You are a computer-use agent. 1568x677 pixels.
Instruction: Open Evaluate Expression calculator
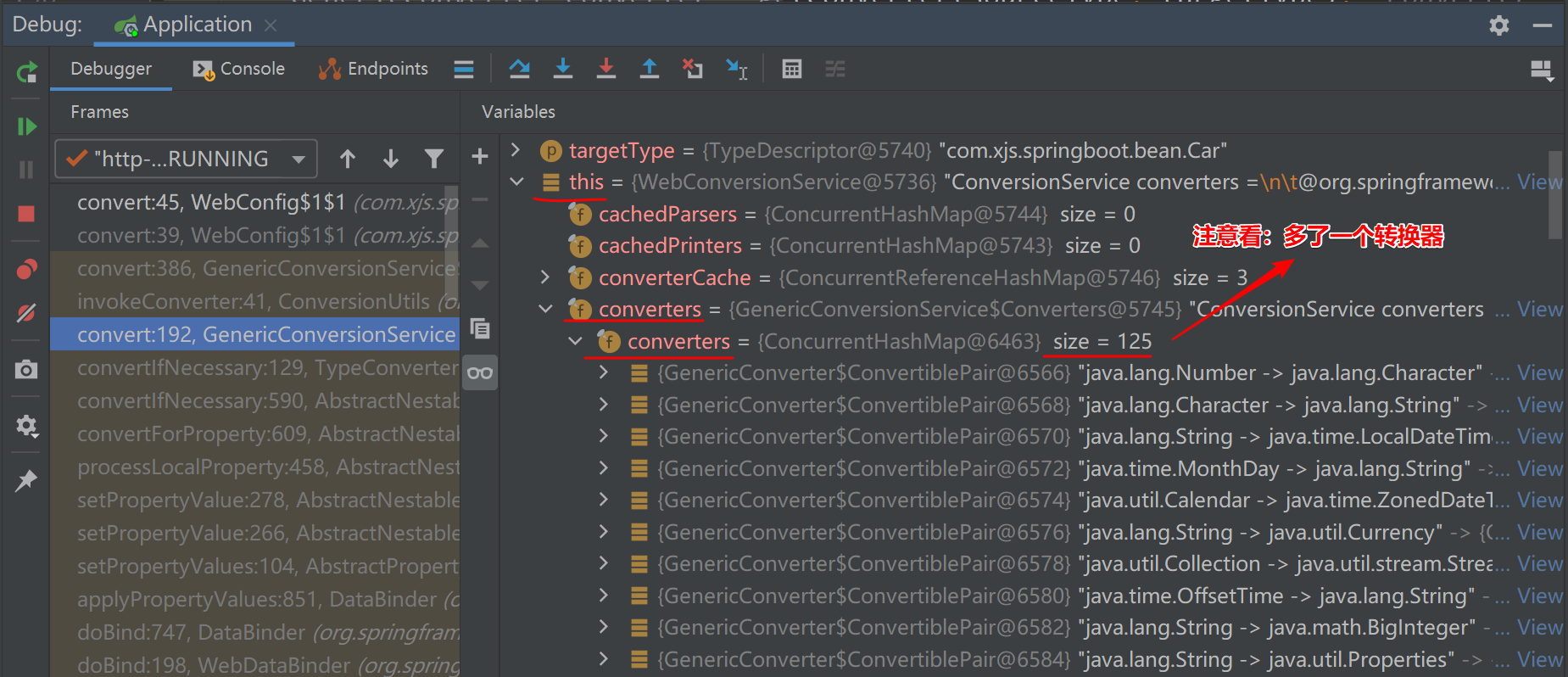[x=792, y=69]
